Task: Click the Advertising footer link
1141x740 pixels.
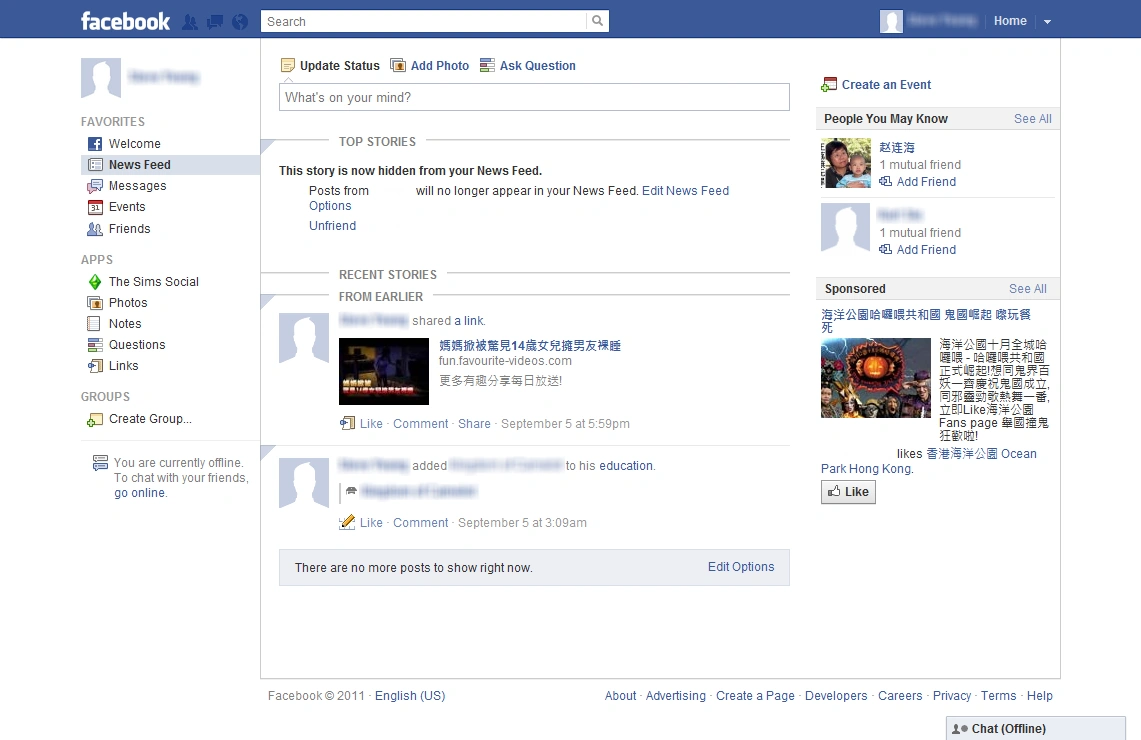Action: pos(675,696)
